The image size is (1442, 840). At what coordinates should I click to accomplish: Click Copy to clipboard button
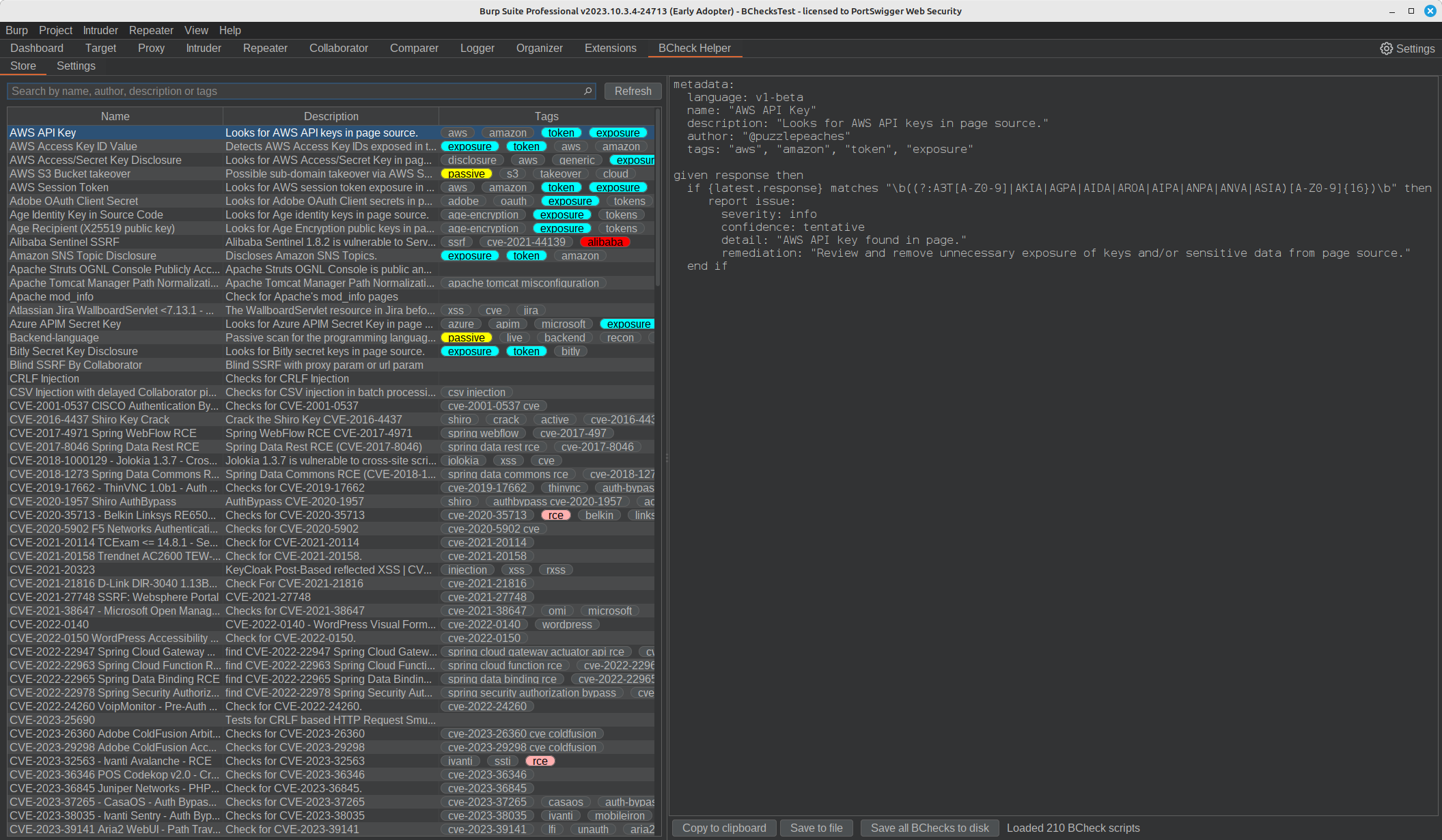coord(724,828)
